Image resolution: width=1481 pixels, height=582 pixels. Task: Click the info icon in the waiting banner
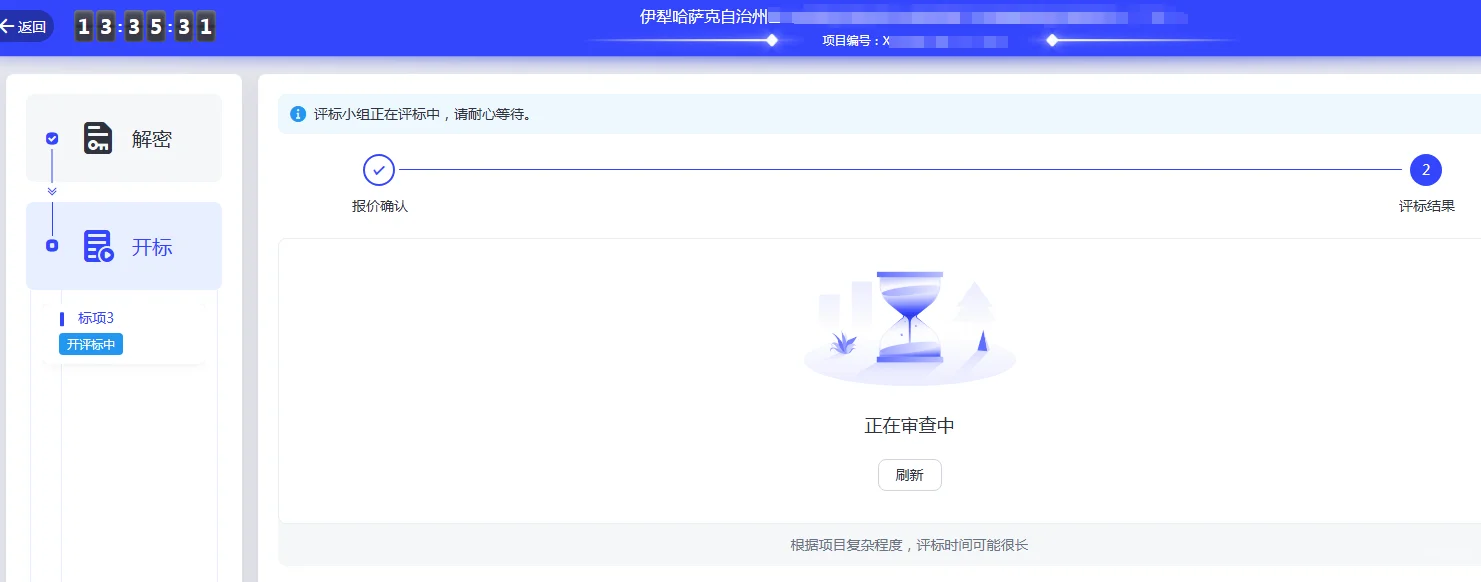pos(298,113)
